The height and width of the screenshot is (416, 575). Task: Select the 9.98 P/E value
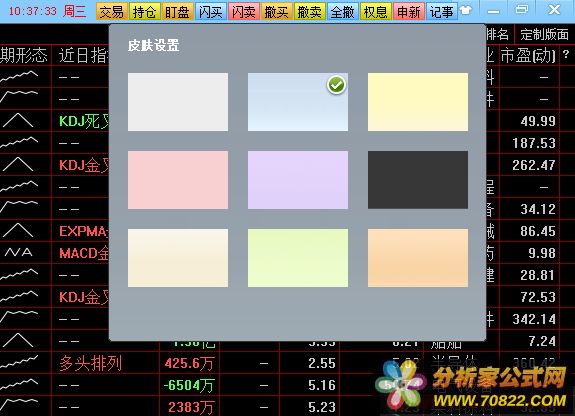542,253
